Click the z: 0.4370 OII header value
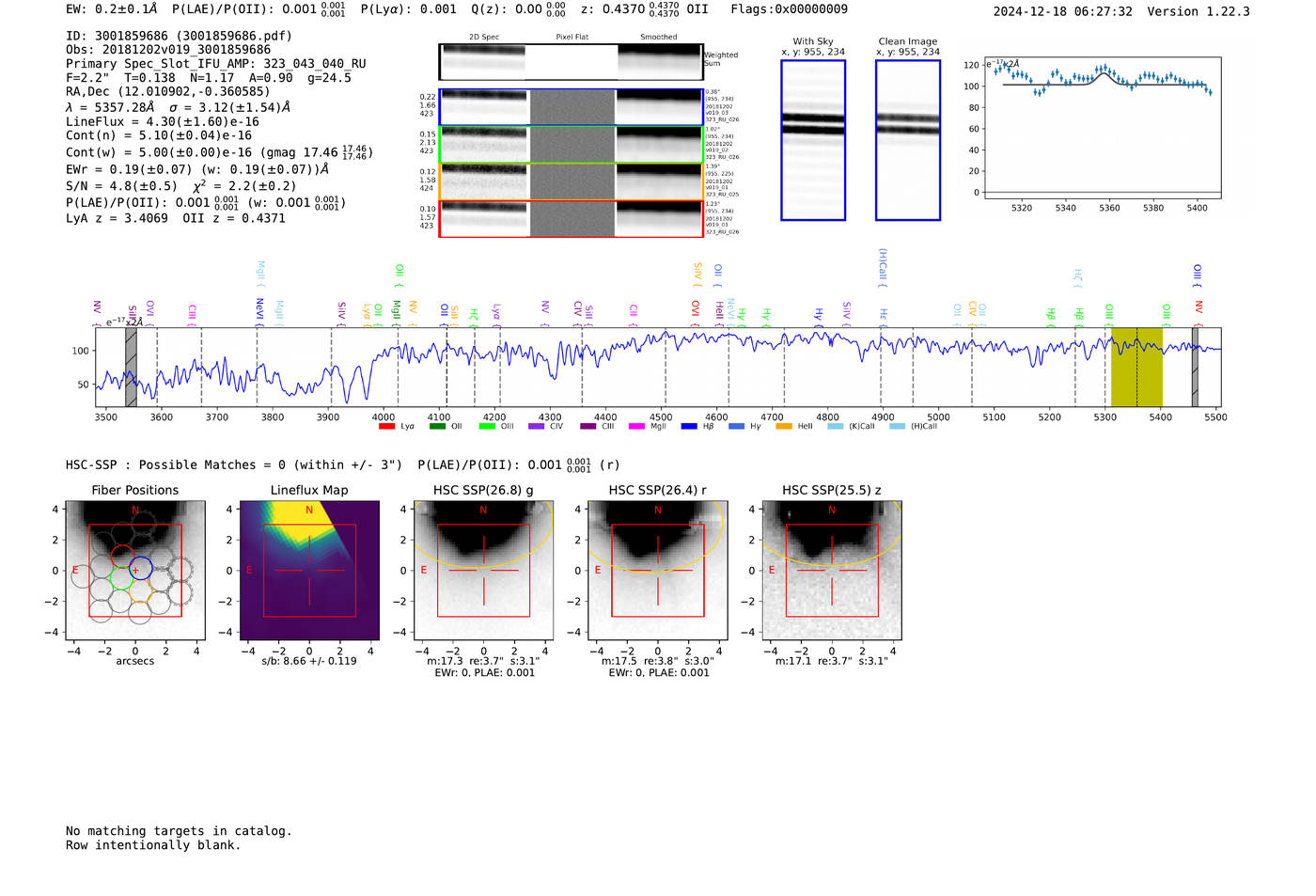This screenshot has width=1316, height=896. [645, 8]
